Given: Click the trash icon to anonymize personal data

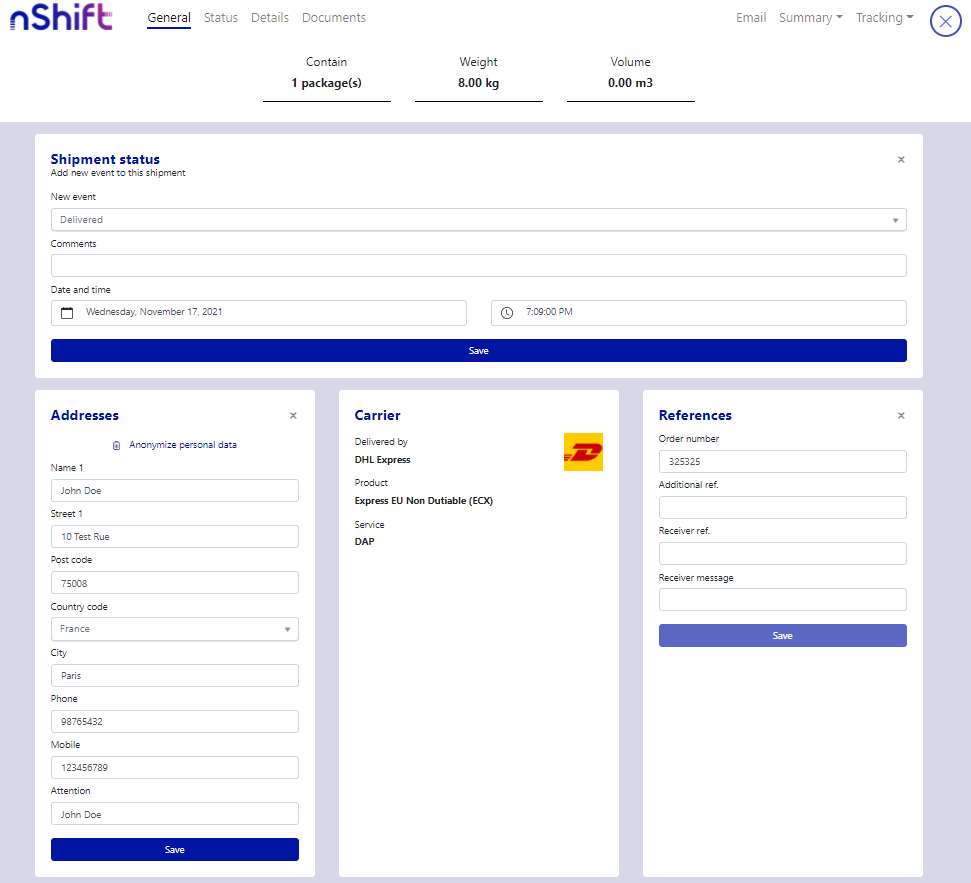Looking at the screenshot, I should [116, 445].
